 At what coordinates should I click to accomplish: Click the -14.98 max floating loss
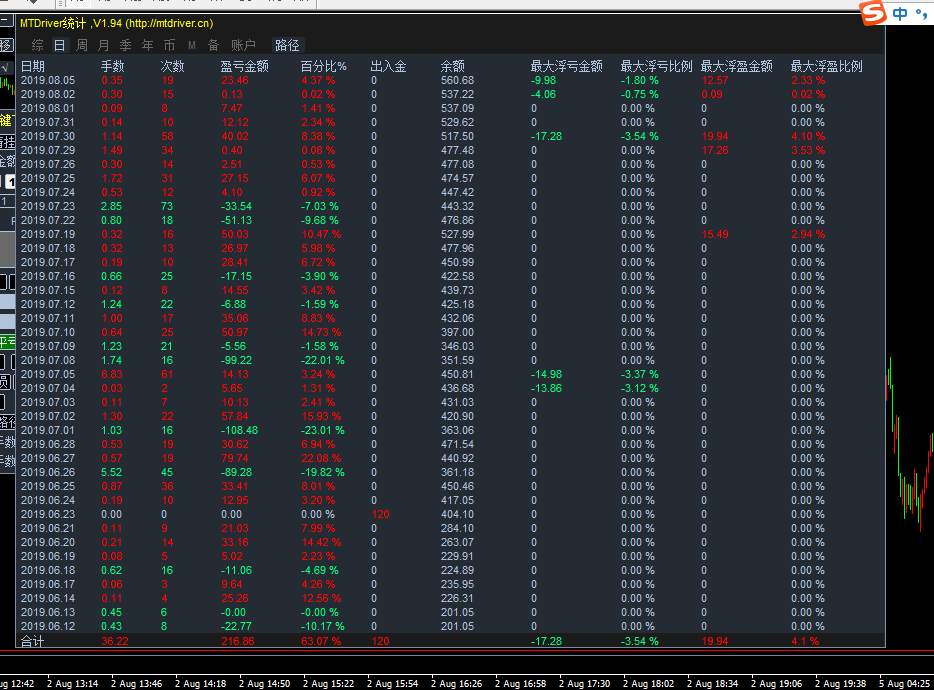coord(546,374)
